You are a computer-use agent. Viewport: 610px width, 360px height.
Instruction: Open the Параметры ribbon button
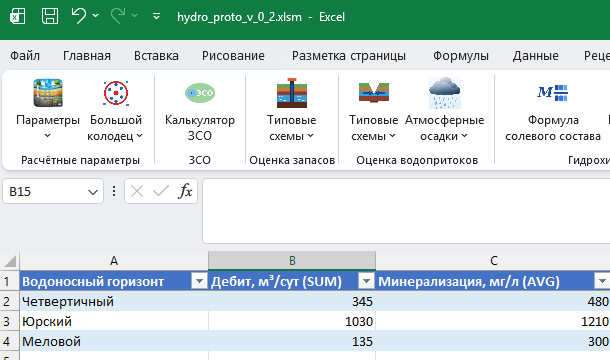coord(48,110)
